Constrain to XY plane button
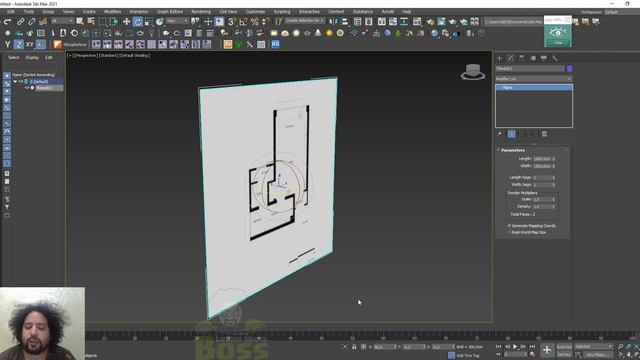Image resolution: width=640 pixels, height=360 pixels. pos(29,44)
